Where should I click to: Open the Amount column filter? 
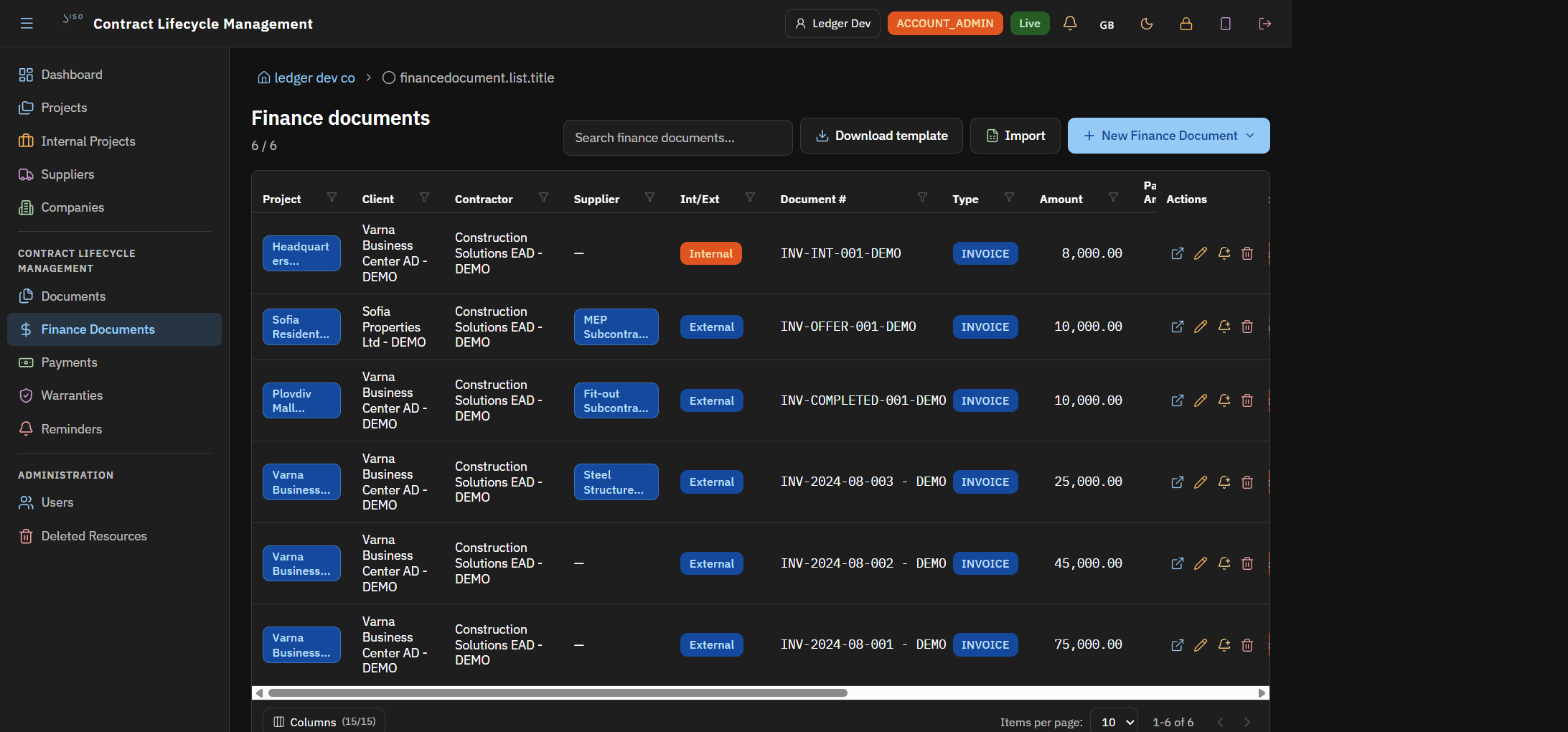pos(1113,197)
